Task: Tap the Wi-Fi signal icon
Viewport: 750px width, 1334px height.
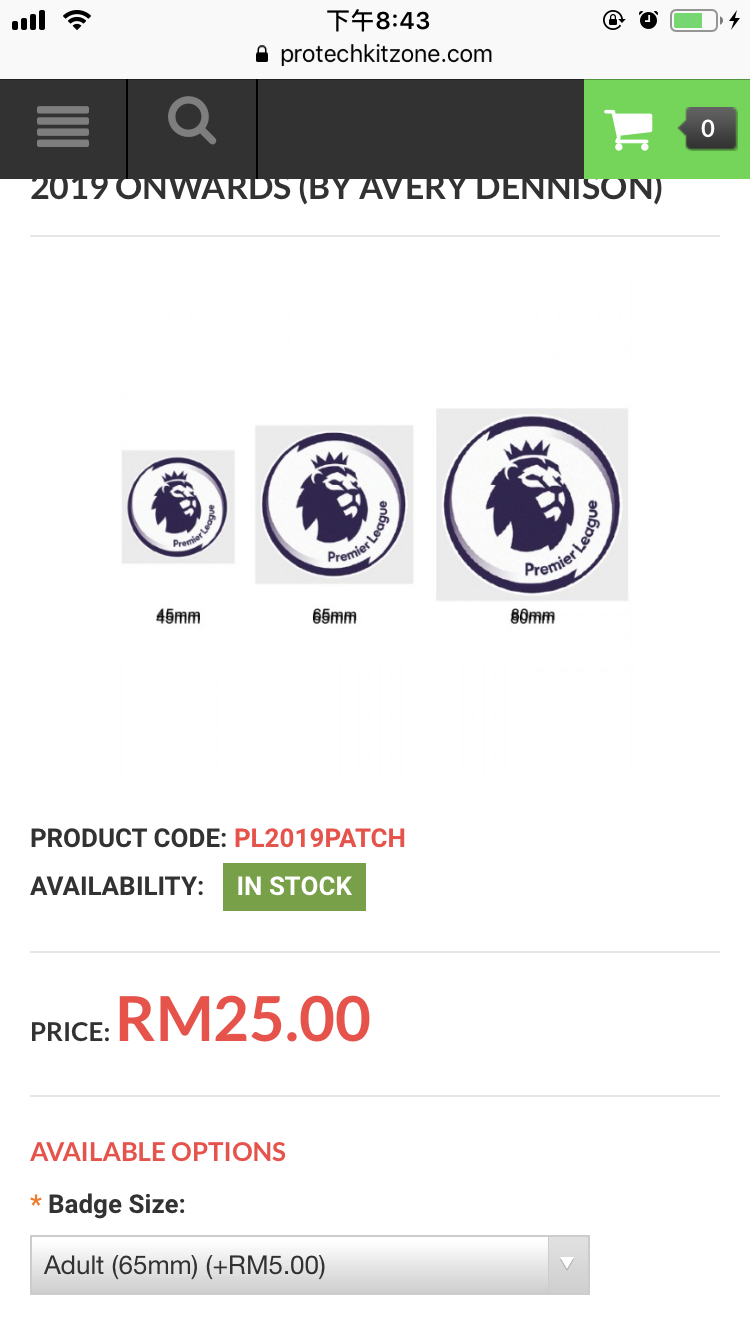Action: point(76,19)
